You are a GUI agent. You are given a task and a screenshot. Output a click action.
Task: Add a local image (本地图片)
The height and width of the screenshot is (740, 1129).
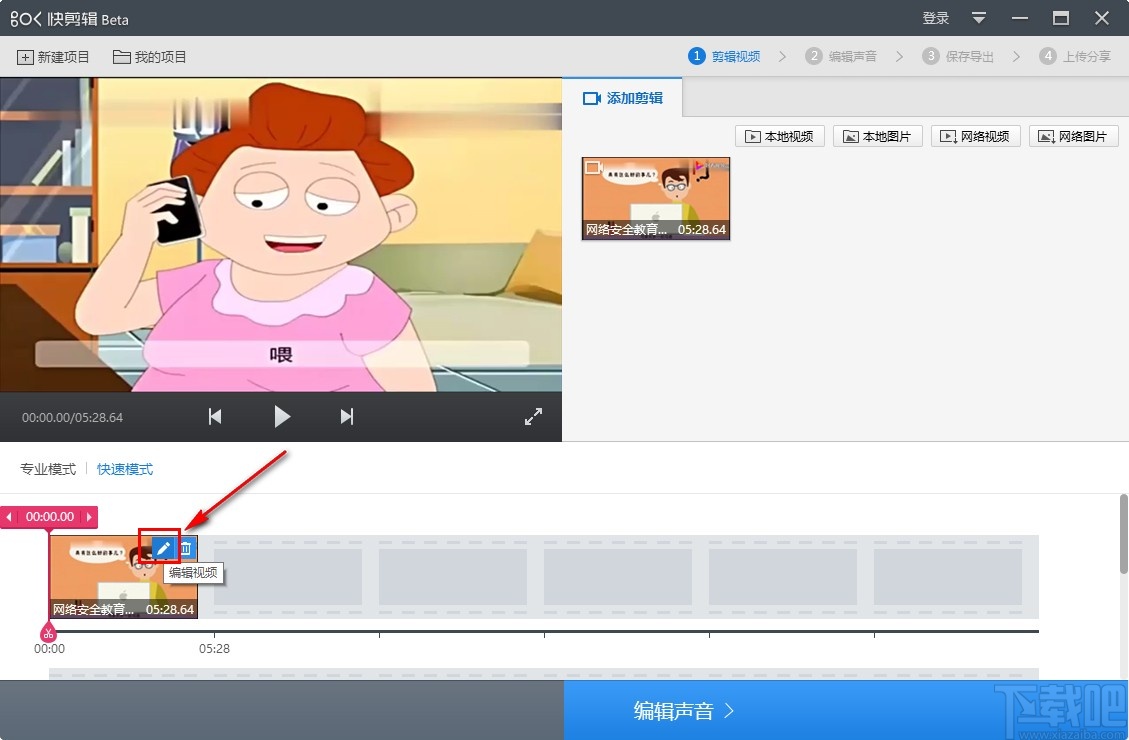coord(877,136)
